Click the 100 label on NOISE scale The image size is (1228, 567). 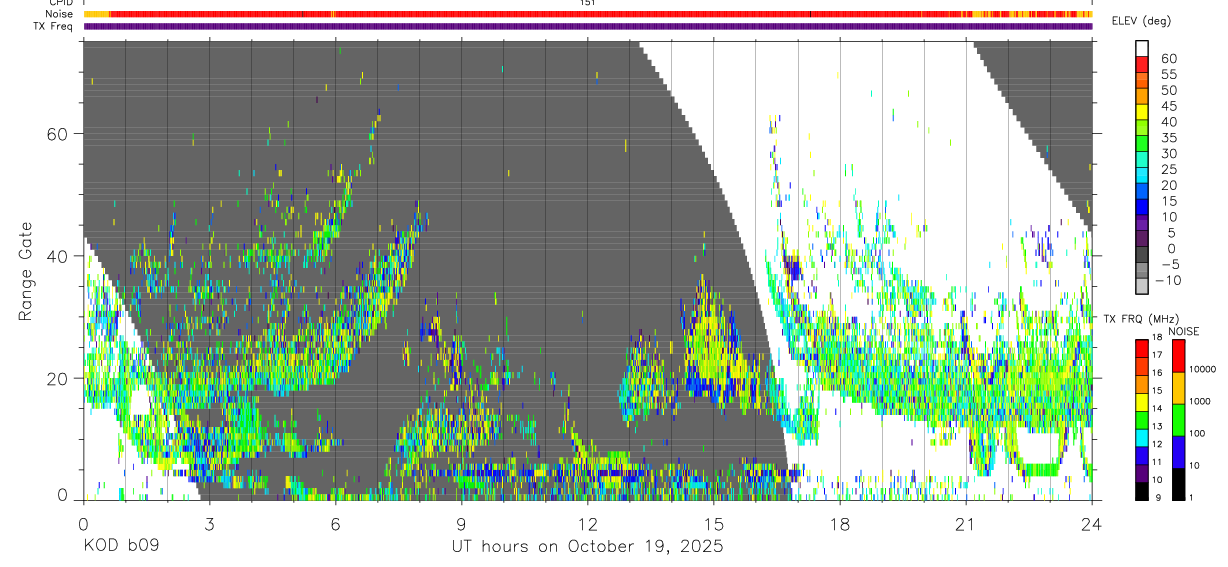click(x=1197, y=434)
